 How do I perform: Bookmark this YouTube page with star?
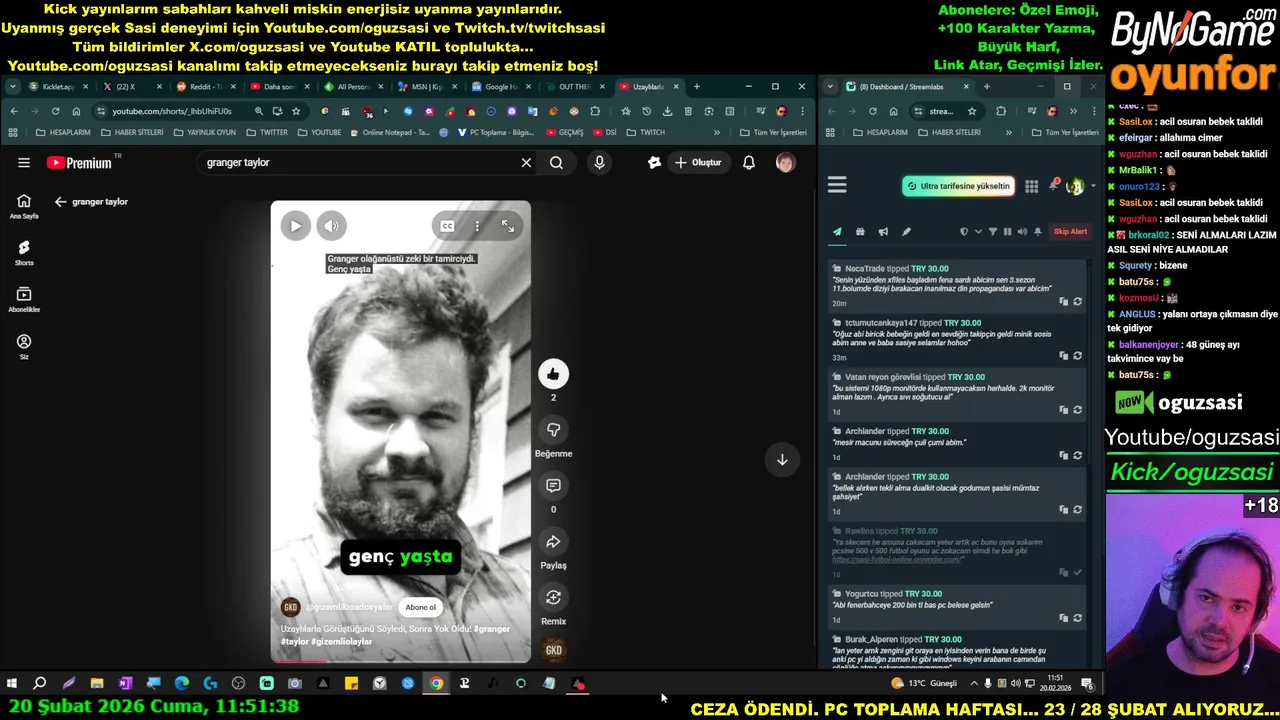pyautogui.click(x=296, y=111)
